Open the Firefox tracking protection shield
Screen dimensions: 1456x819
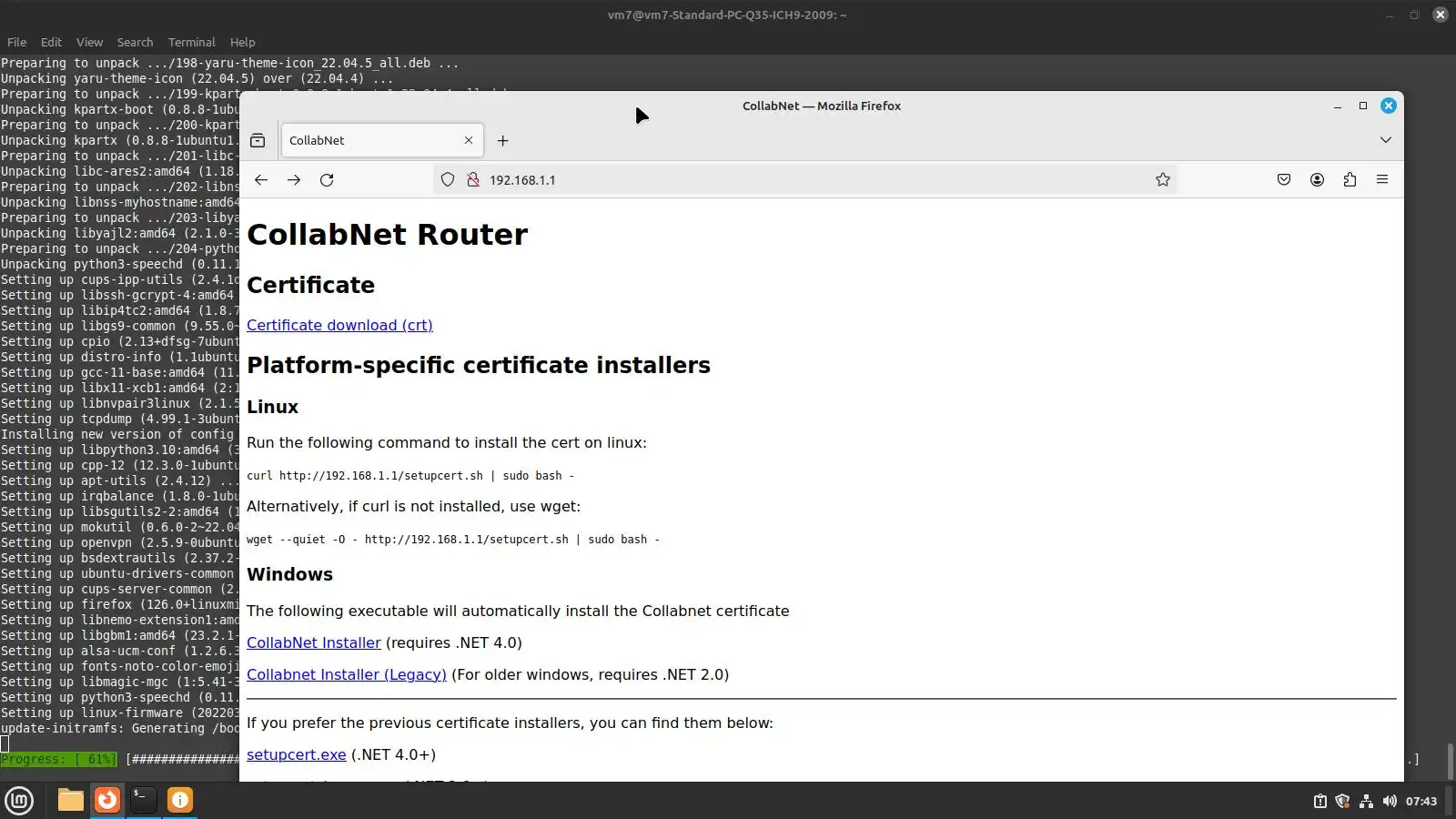tap(448, 180)
